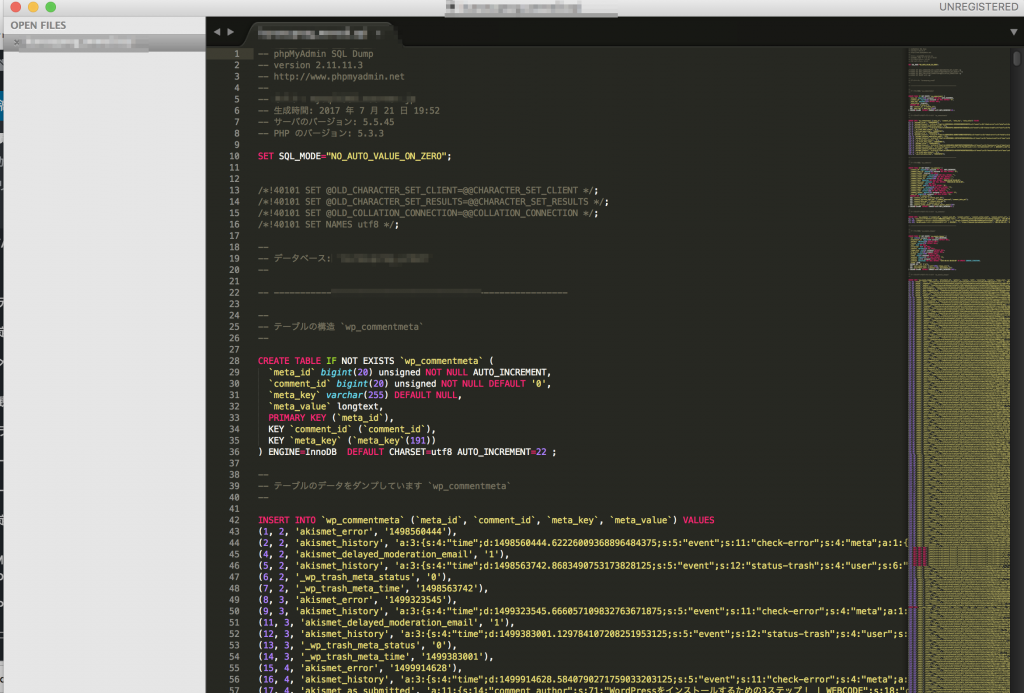Close the open SQL file tab
The image size is (1024, 693).
point(378,33)
